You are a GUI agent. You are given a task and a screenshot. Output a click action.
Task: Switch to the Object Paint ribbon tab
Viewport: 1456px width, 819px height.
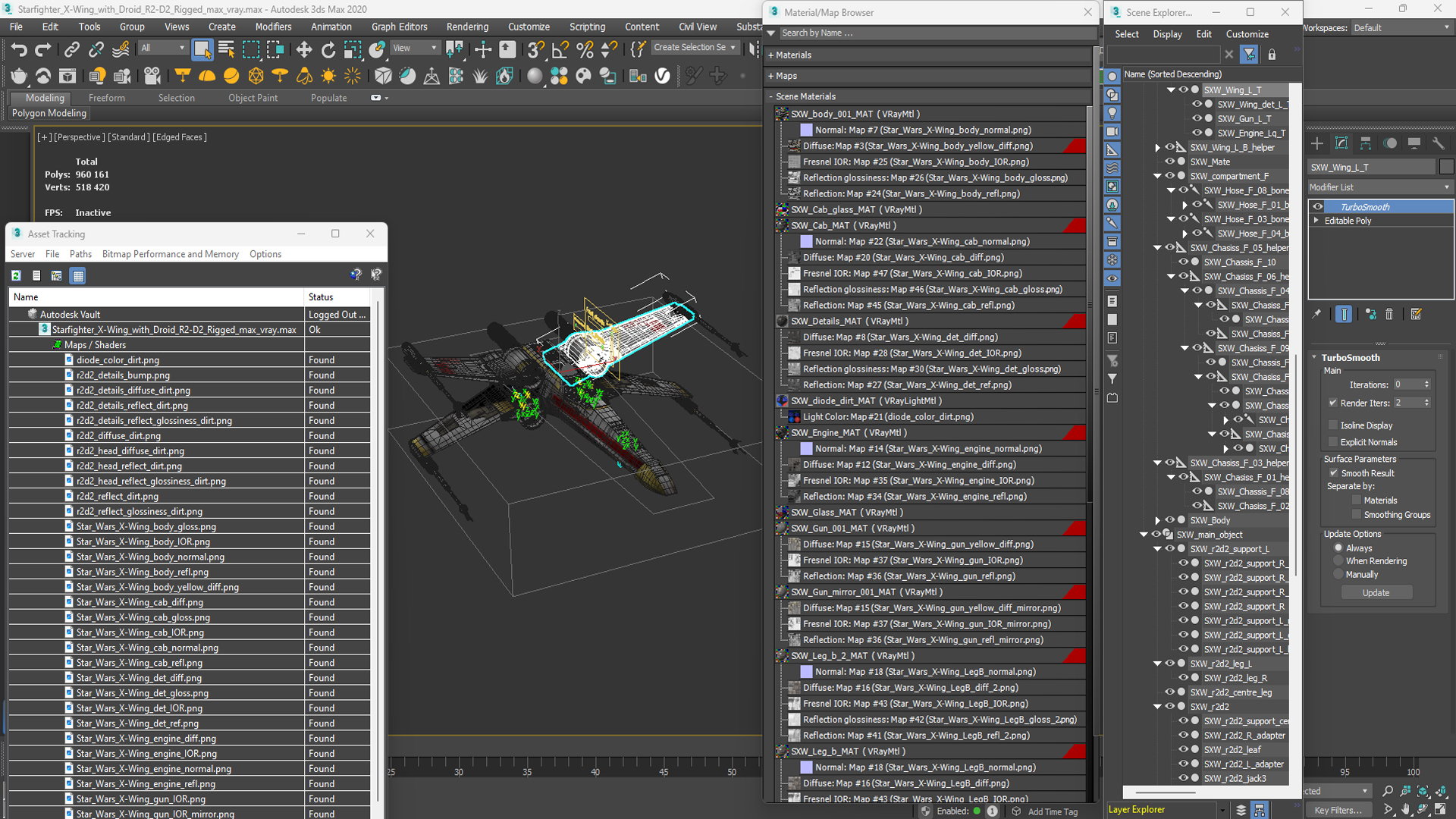coord(253,98)
